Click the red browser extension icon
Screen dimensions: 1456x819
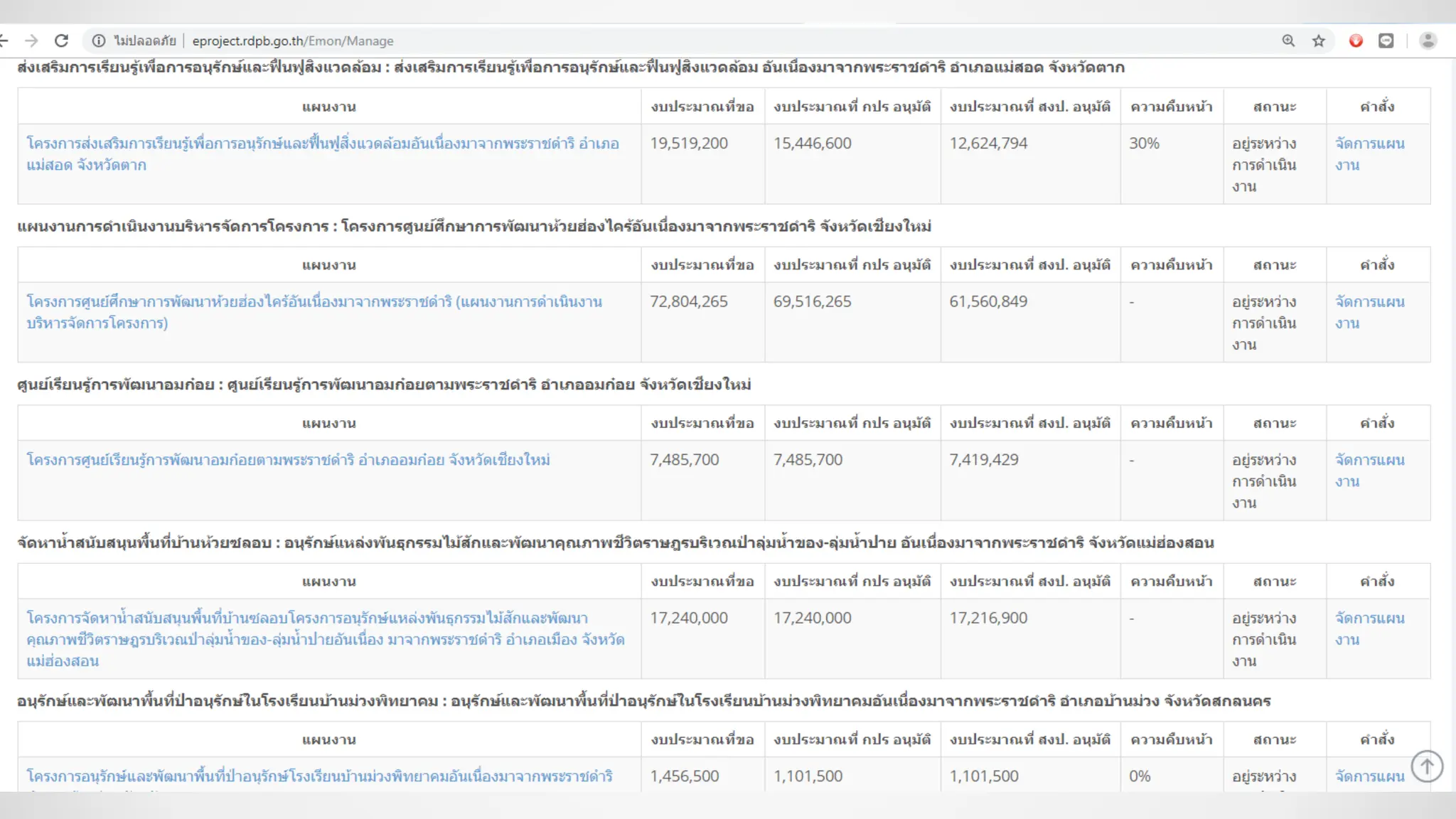point(1356,41)
